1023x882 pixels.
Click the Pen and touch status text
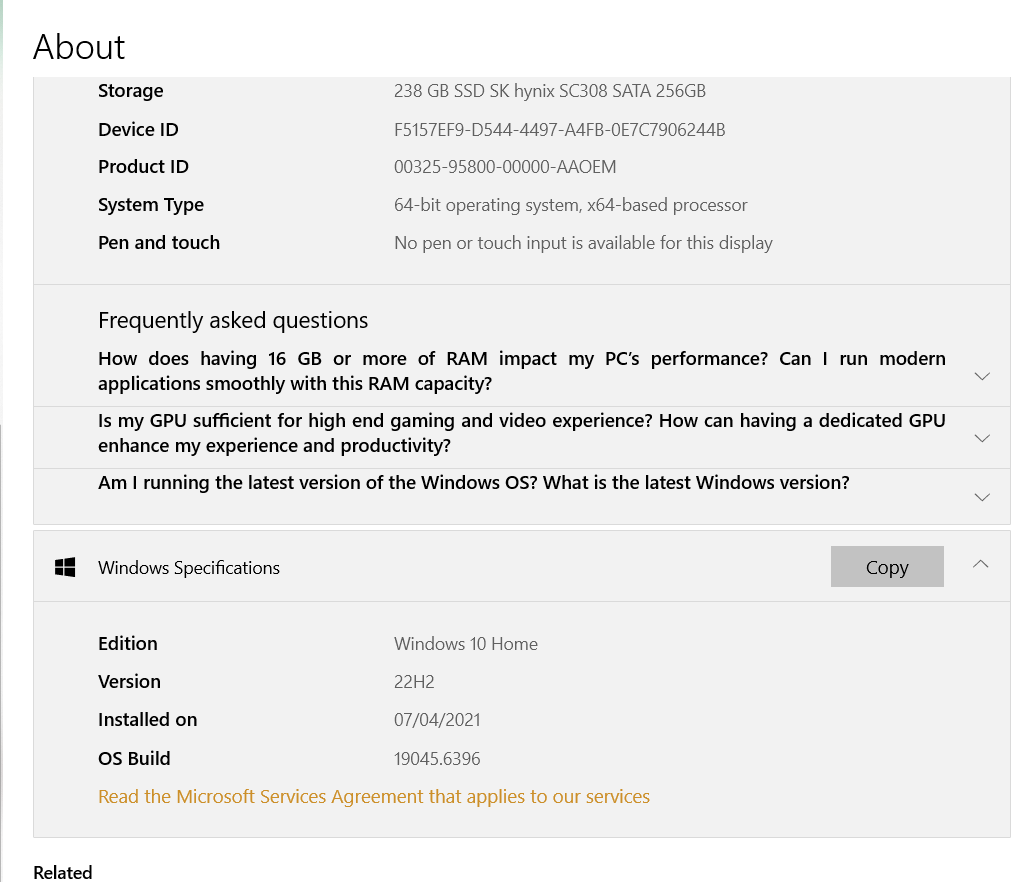[x=583, y=242]
